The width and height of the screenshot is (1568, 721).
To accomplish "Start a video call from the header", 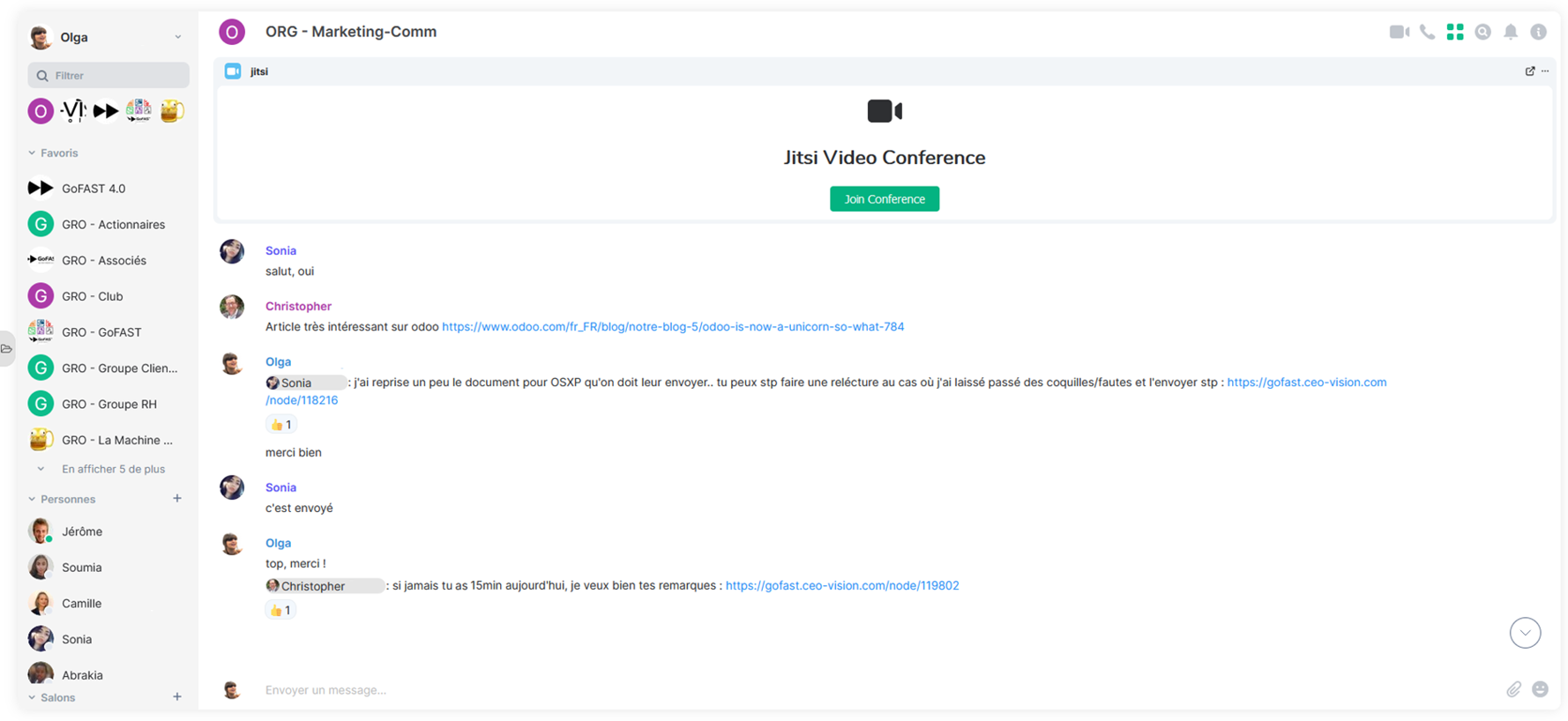I will (x=1399, y=33).
